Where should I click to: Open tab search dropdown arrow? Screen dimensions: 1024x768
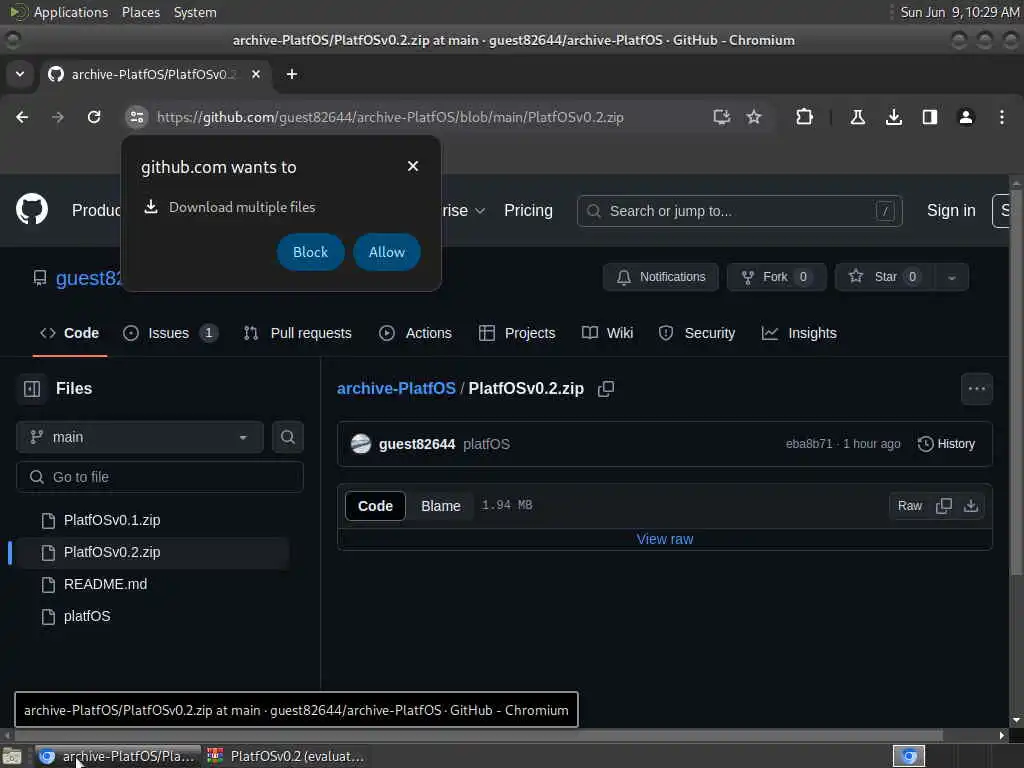coord(20,74)
